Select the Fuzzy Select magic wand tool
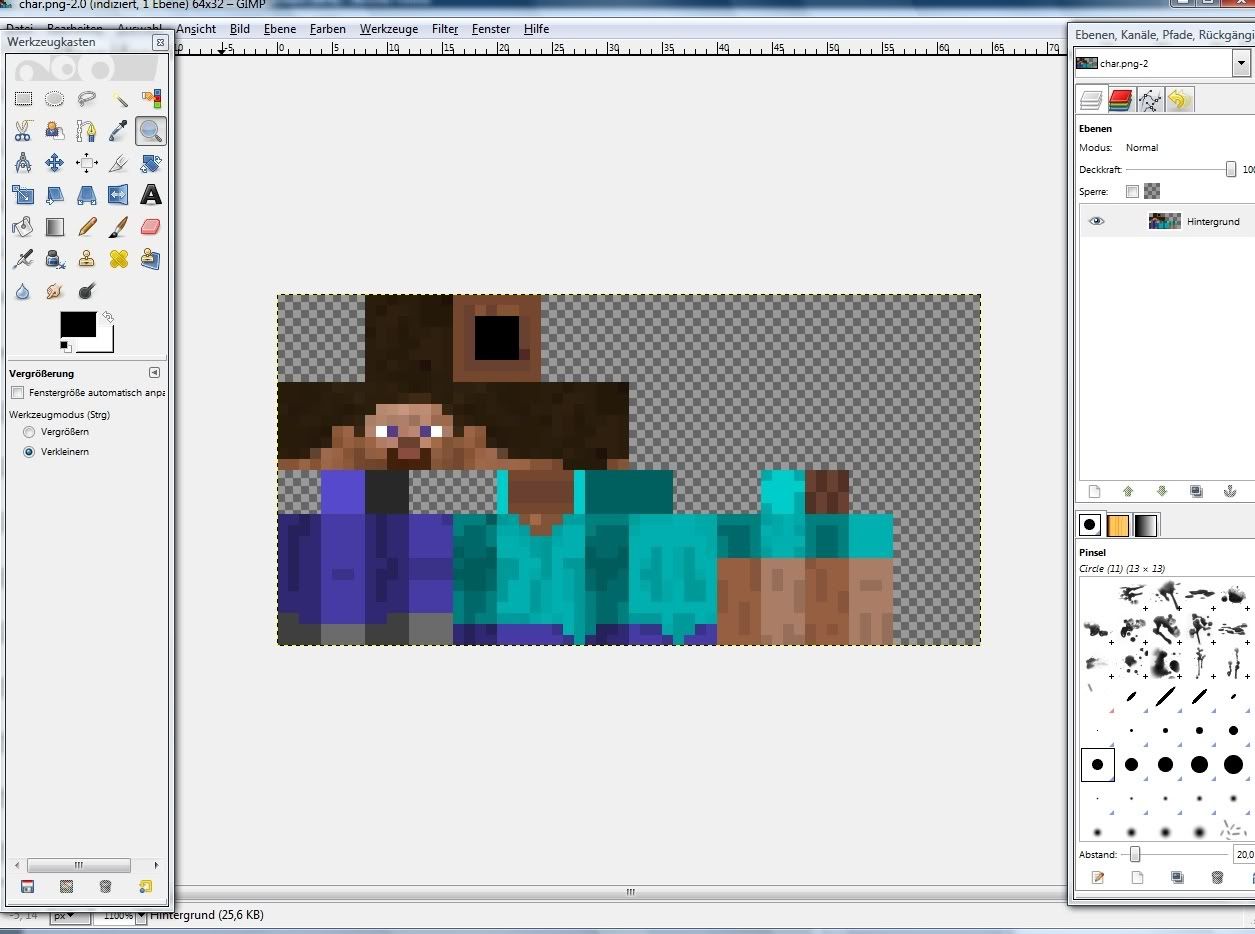 [x=119, y=98]
